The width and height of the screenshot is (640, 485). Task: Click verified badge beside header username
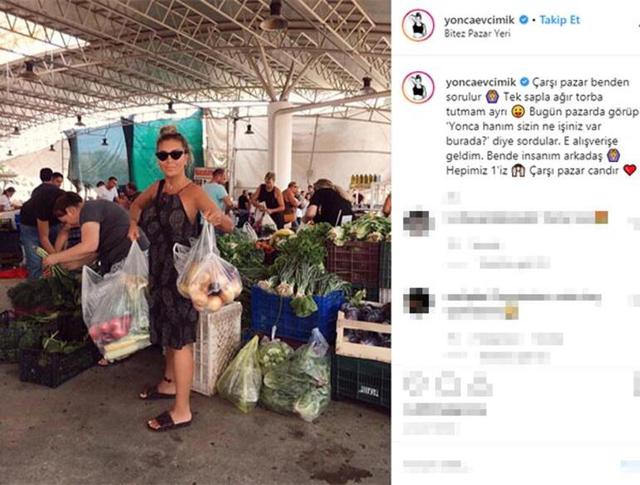(523, 20)
